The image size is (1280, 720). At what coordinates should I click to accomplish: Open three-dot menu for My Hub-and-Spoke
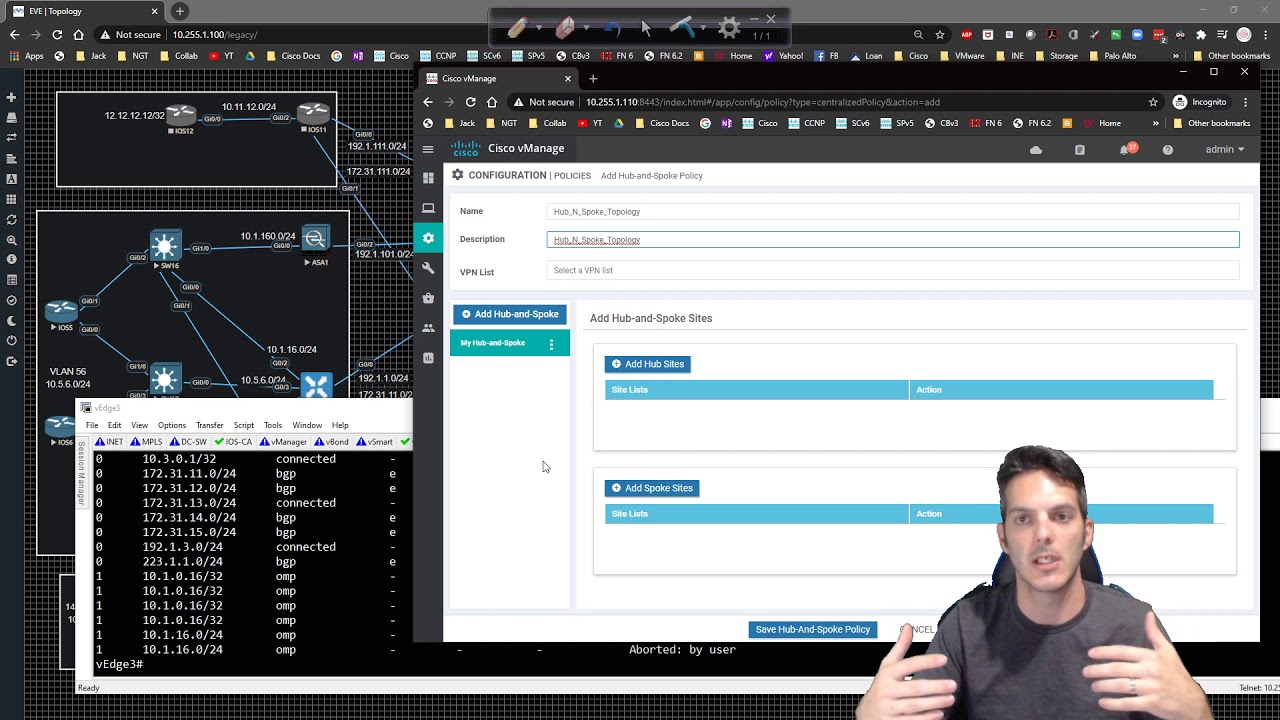click(551, 344)
